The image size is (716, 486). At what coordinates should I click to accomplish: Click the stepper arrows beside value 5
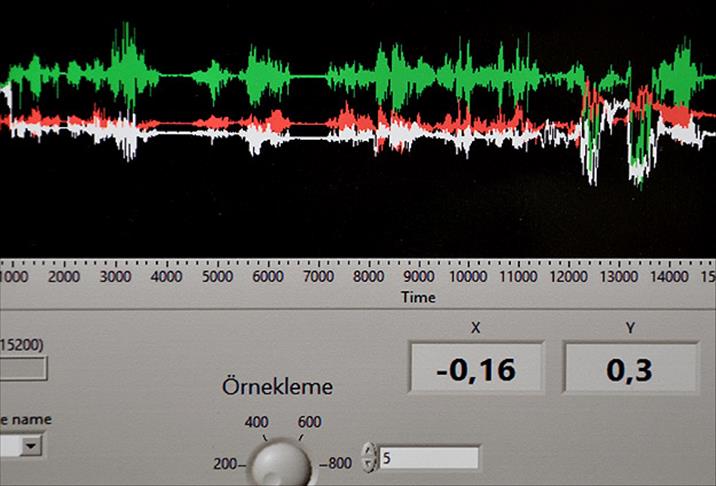pyautogui.click(x=369, y=458)
